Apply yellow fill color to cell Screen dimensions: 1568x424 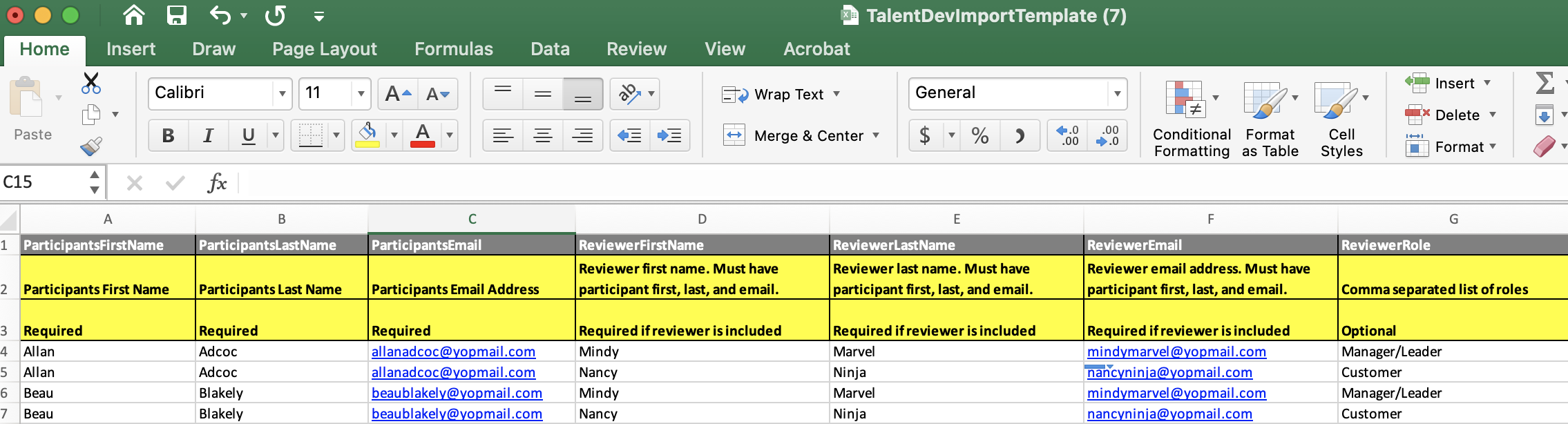click(367, 135)
